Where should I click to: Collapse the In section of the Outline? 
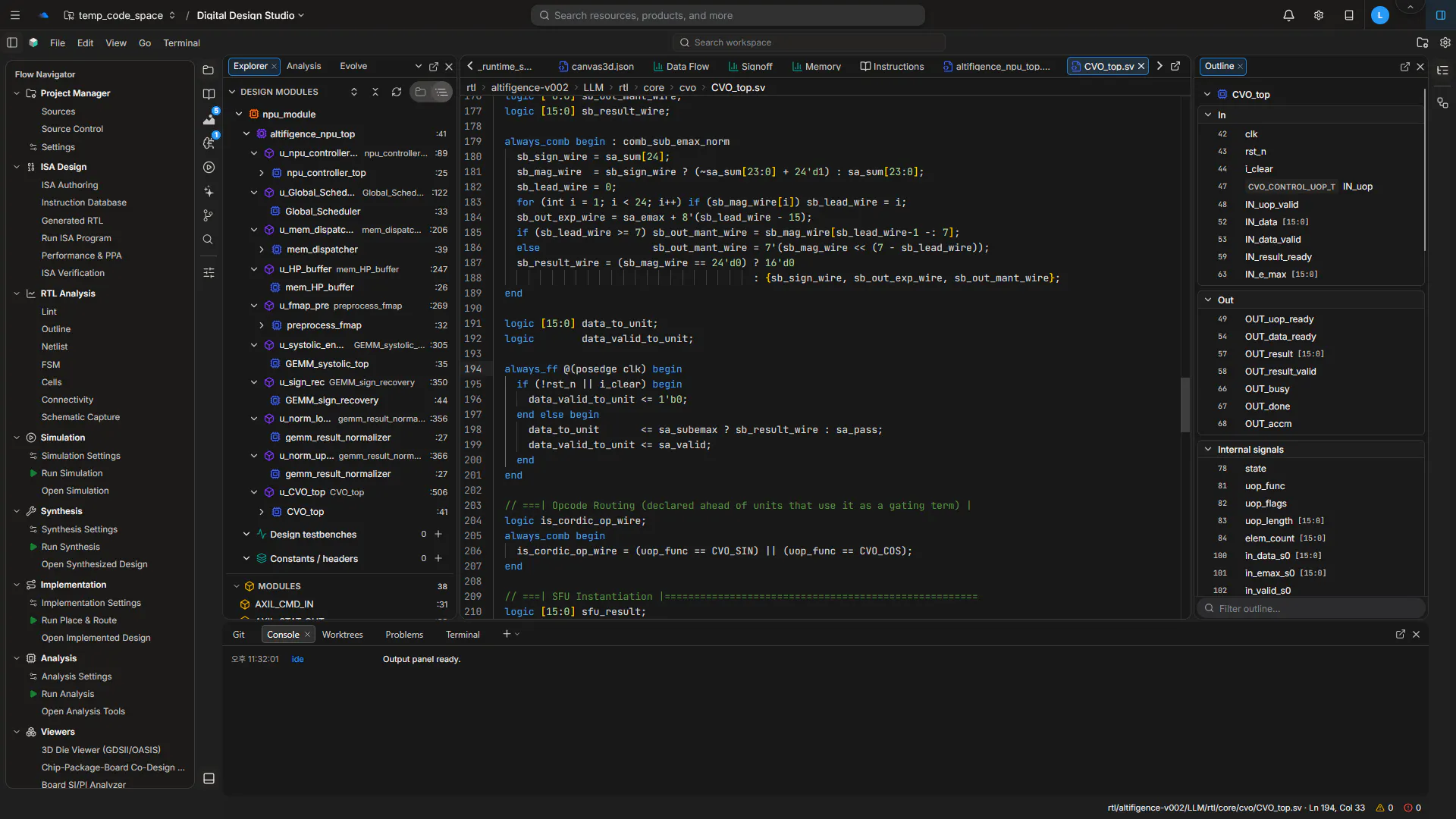click(x=1208, y=115)
